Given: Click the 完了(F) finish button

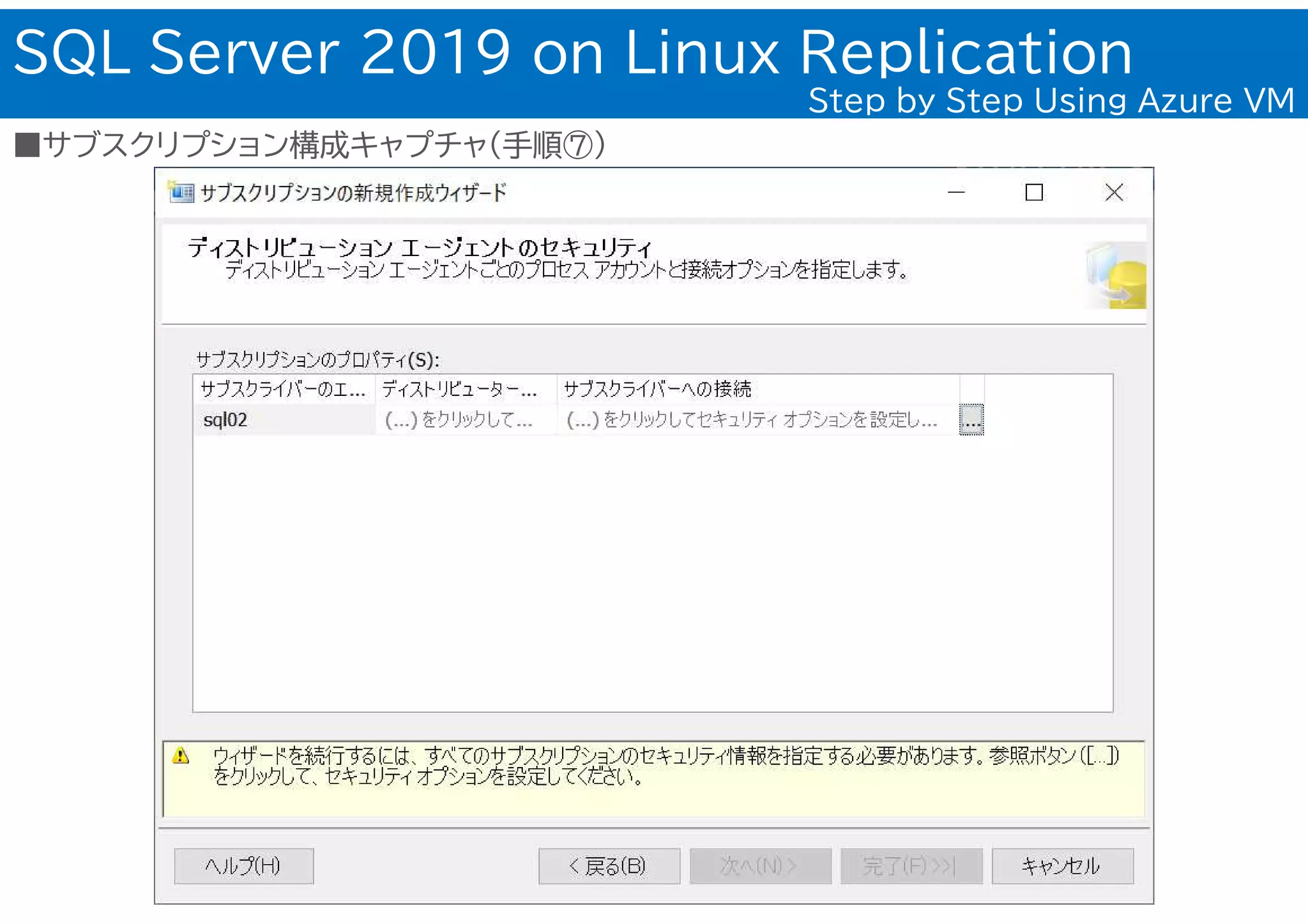Looking at the screenshot, I should tap(911, 866).
